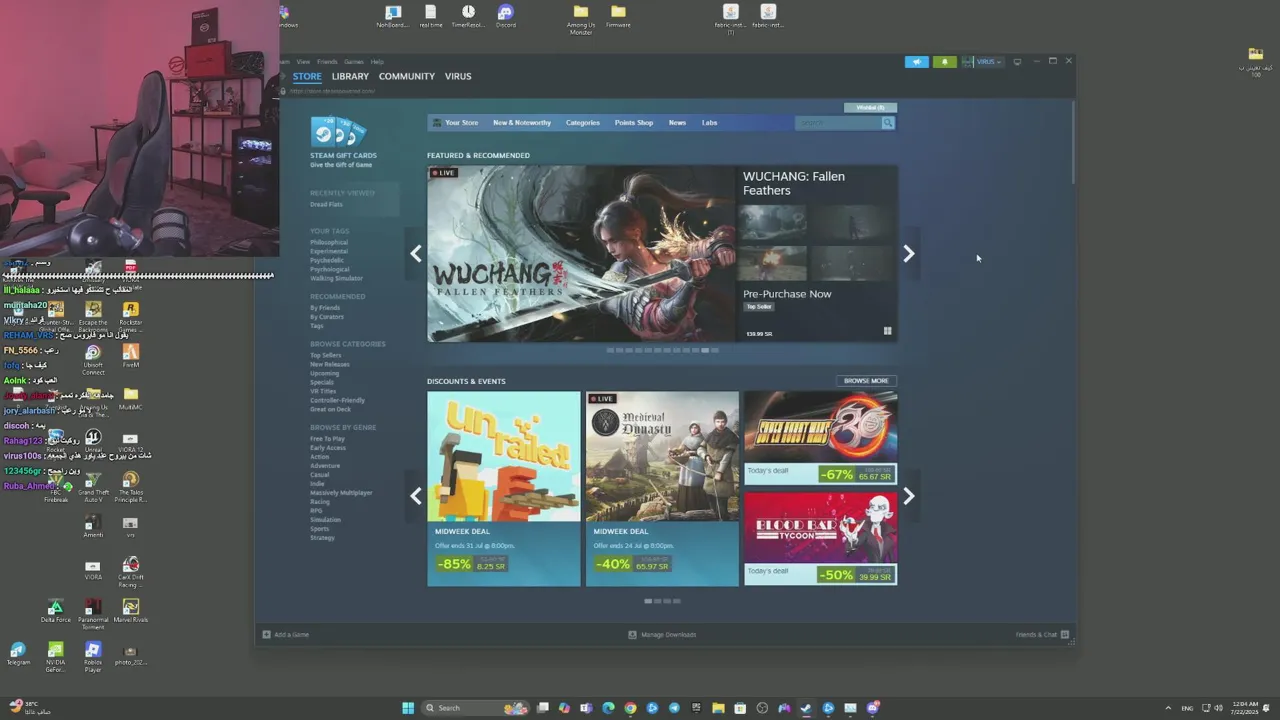Open the green Steam notifications bell
The width and height of the screenshot is (1280, 720).
click(944, 62)
